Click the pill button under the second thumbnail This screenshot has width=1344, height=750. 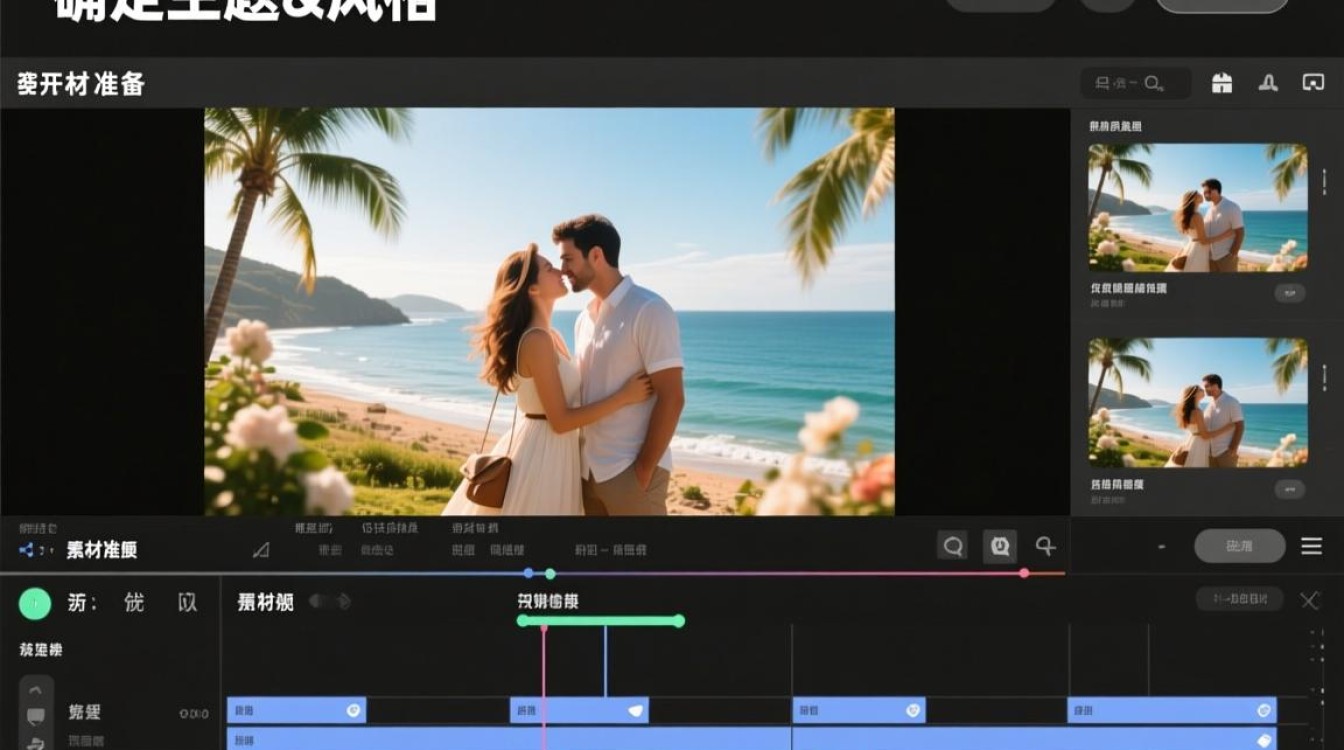[1290, 489]
